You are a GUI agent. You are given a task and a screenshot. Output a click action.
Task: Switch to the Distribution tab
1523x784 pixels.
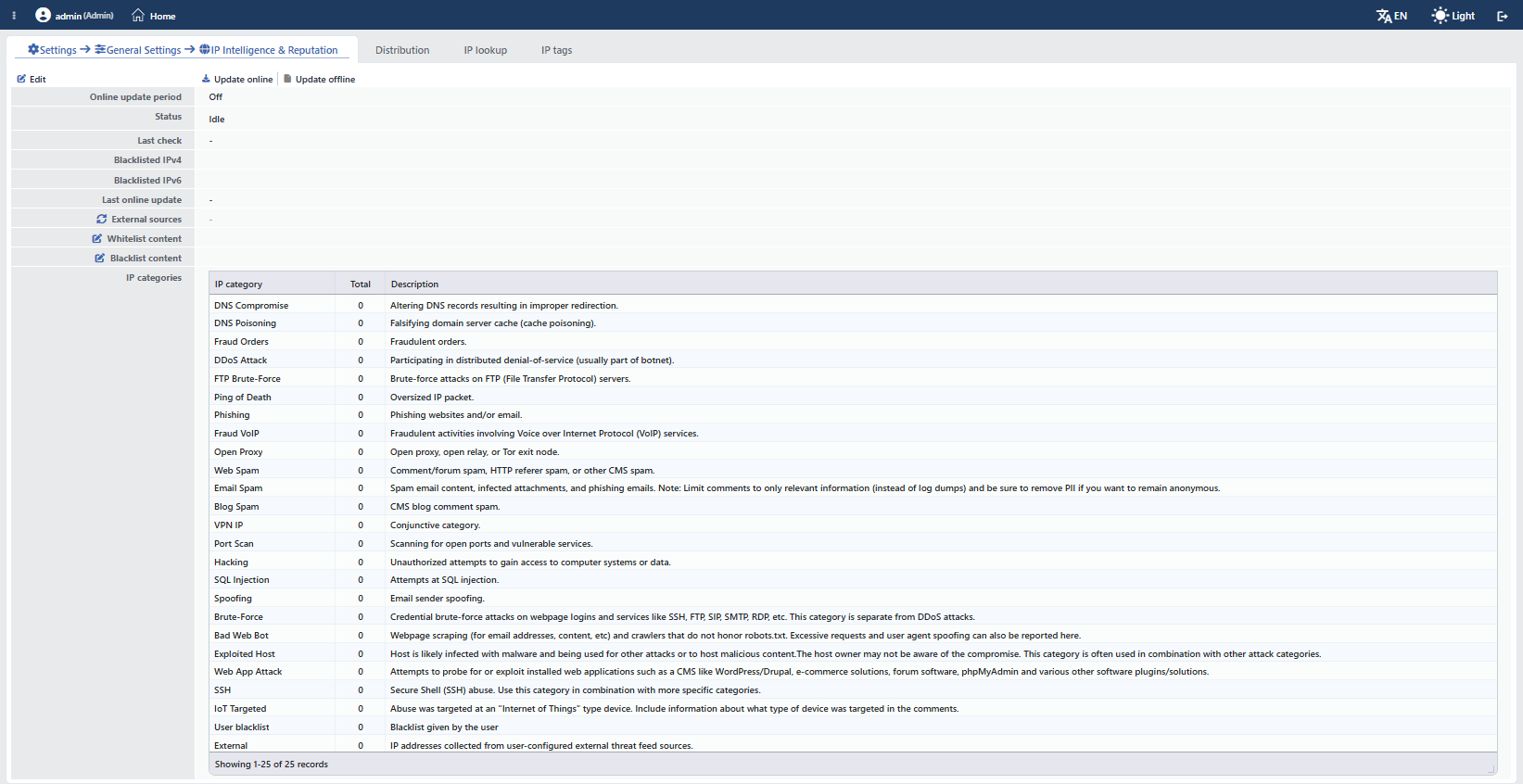point(402,50)
